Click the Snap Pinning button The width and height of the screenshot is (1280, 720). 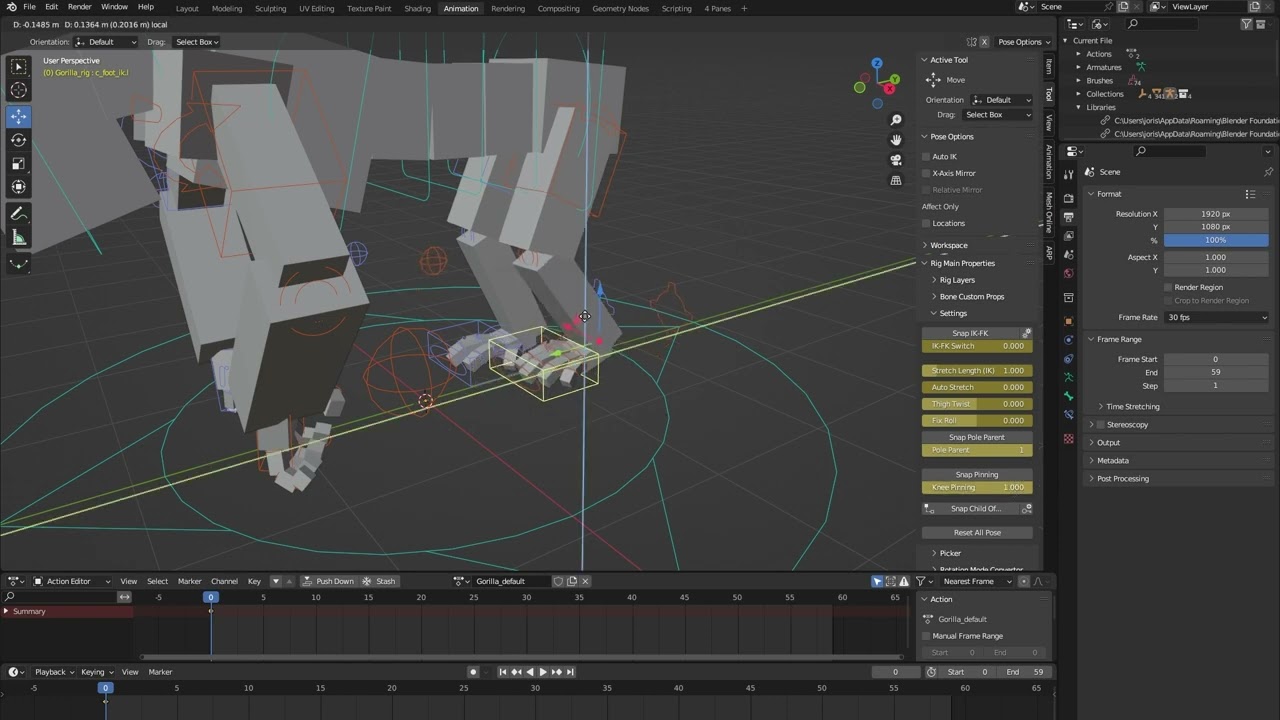[977, 475]
